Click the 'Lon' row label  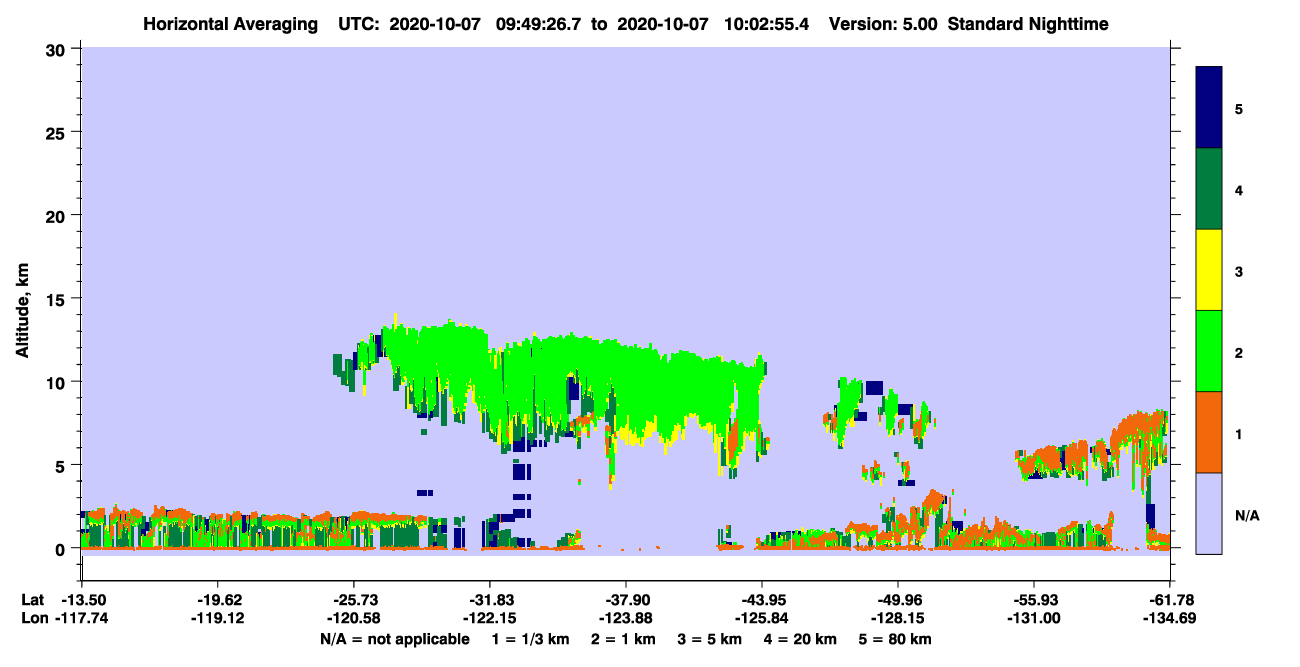[34, 619]
